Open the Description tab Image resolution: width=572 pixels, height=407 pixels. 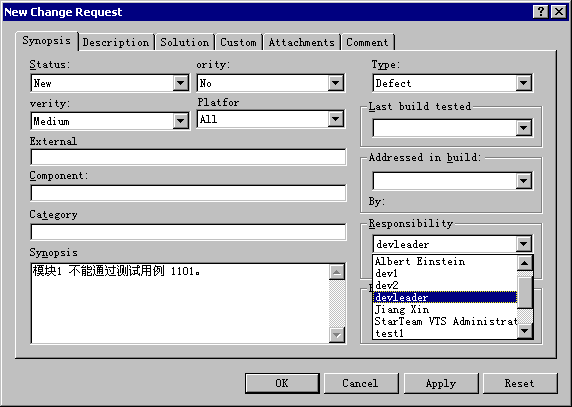pos(116,42)
